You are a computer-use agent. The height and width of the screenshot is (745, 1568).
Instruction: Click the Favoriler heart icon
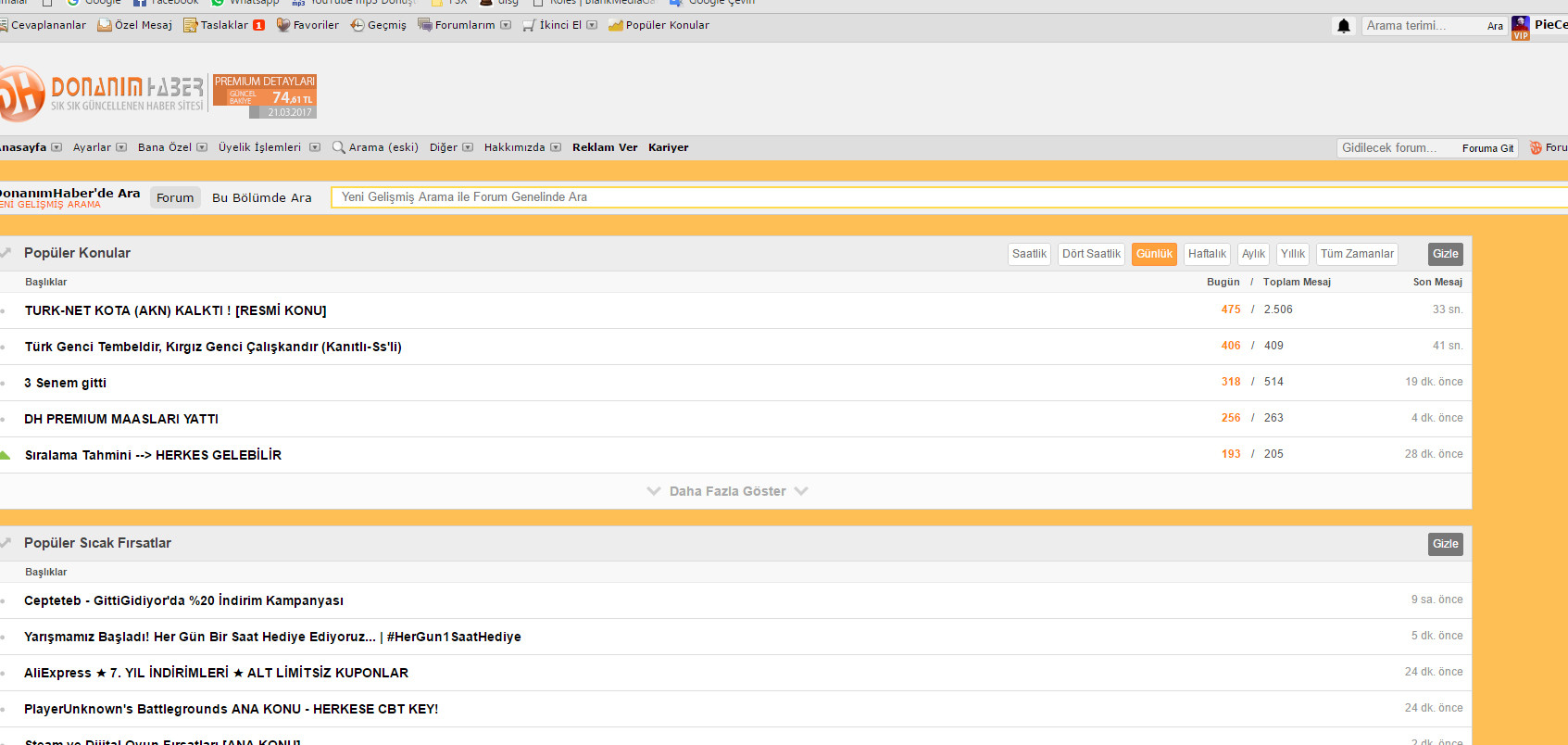click(x=283, y=25)
